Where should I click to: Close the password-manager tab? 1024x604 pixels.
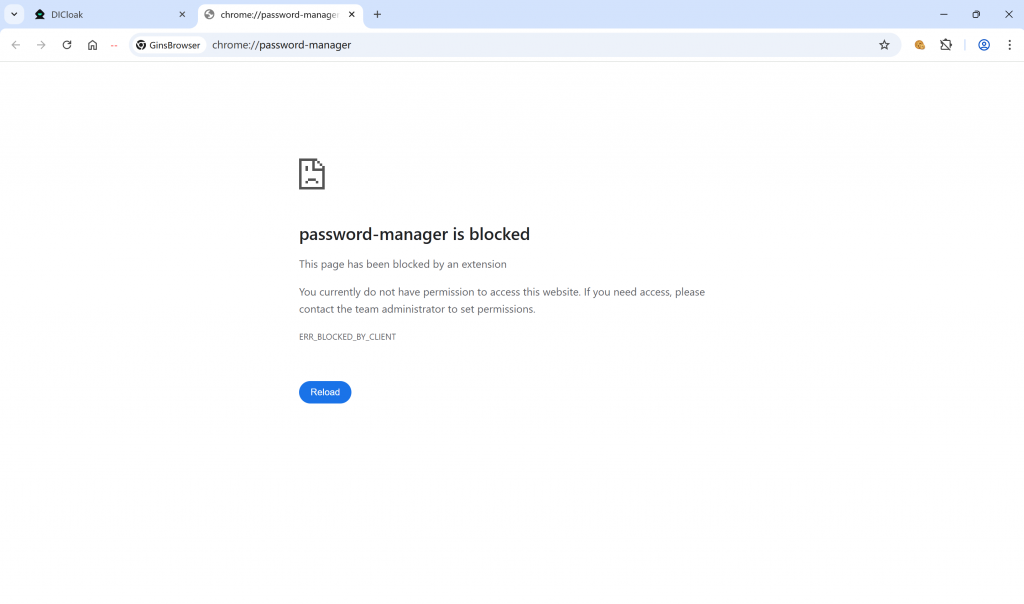[352, 15]
